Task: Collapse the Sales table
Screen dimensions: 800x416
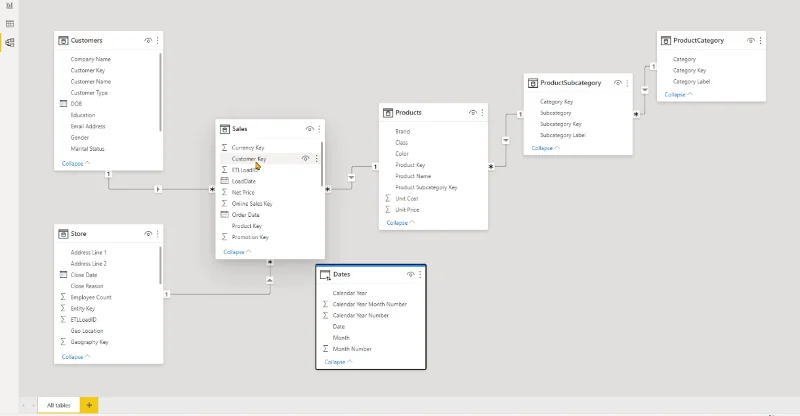Action: click(237, 252)
